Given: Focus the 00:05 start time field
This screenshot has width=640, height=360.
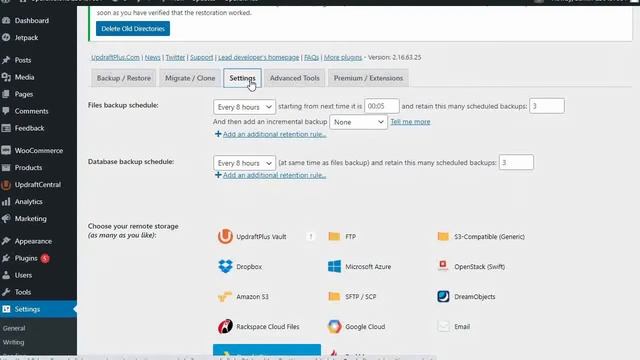Looking at the screenshot, I should pos(382,106).
